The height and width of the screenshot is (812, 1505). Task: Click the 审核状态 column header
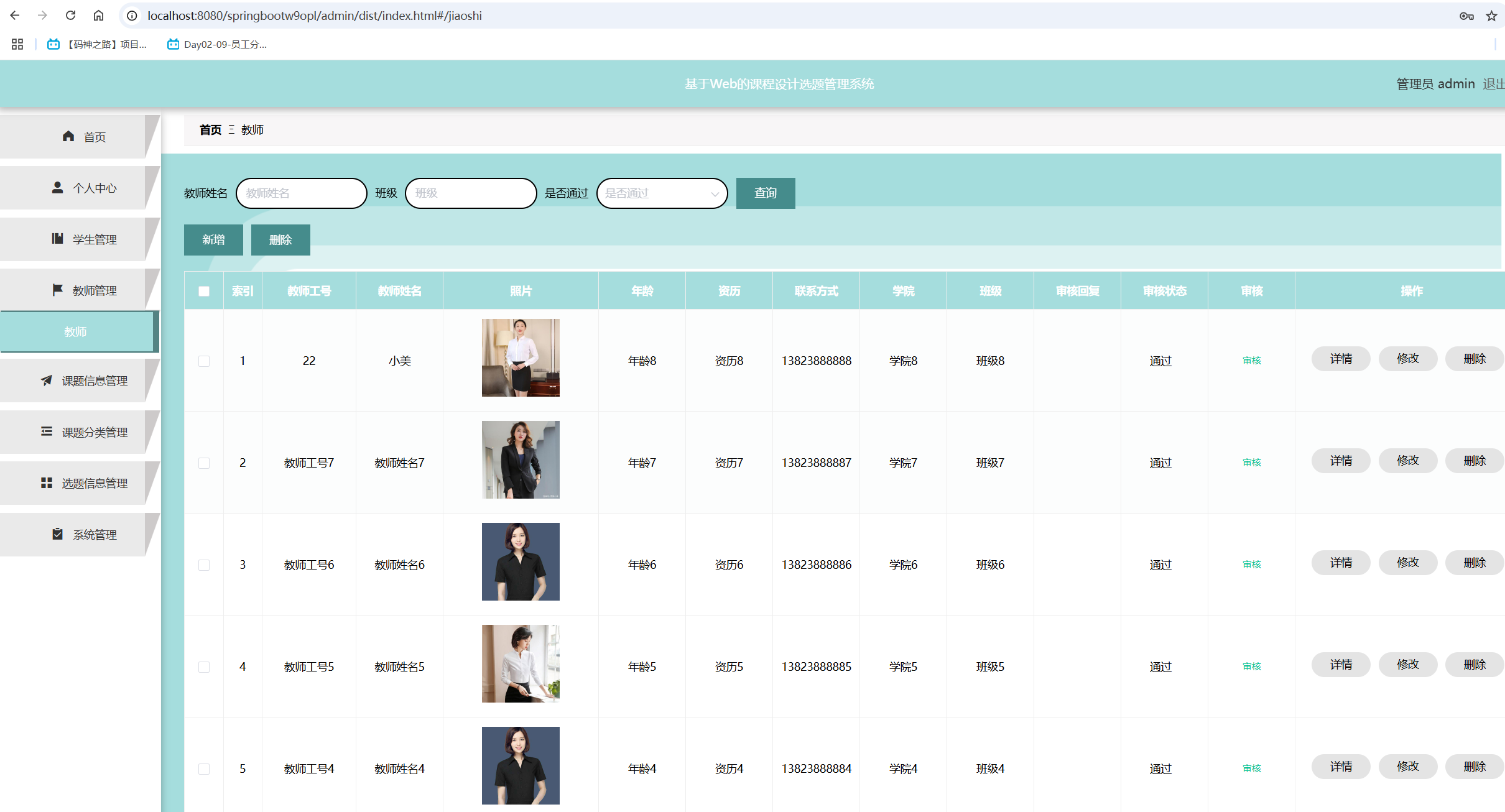(x=1165, y=291)
